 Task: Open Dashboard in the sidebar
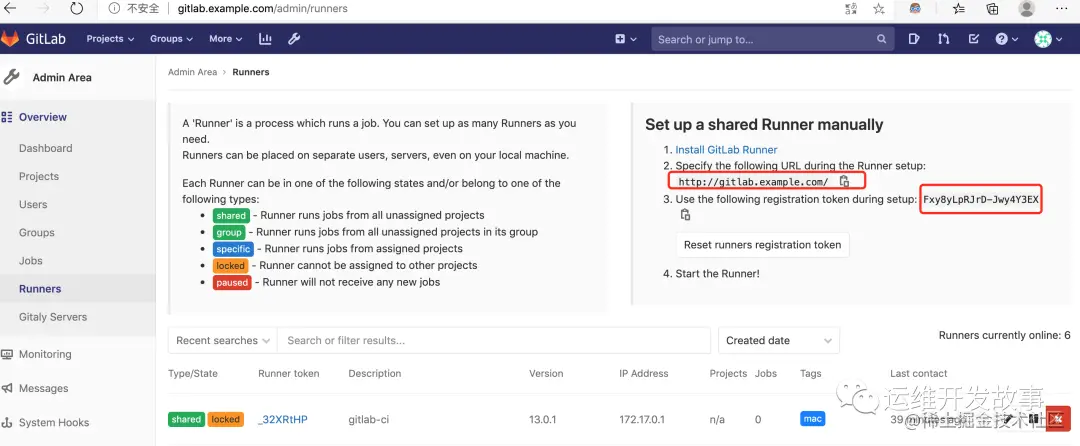point(45,148)
